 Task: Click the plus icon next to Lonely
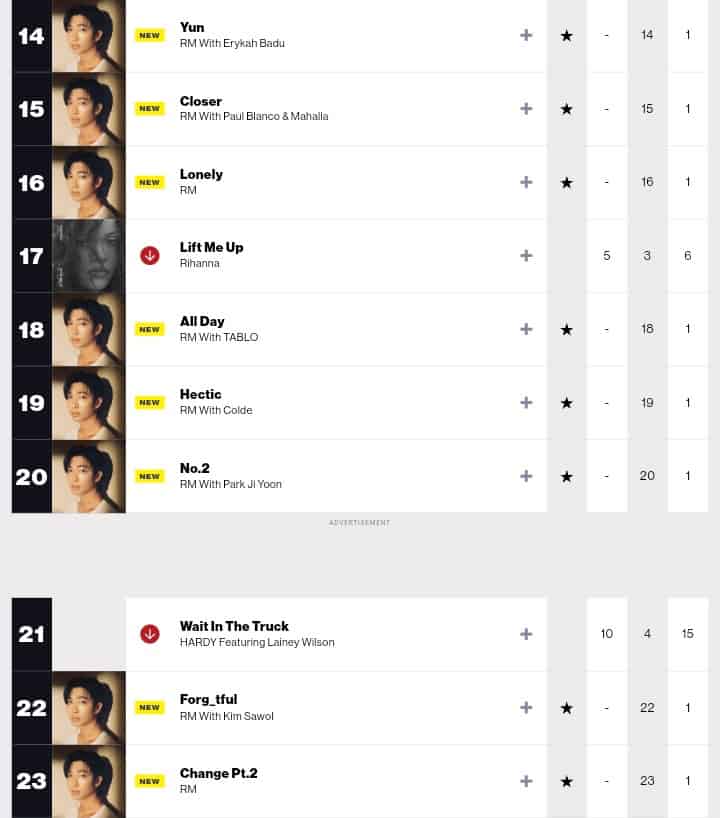(526, 182)
